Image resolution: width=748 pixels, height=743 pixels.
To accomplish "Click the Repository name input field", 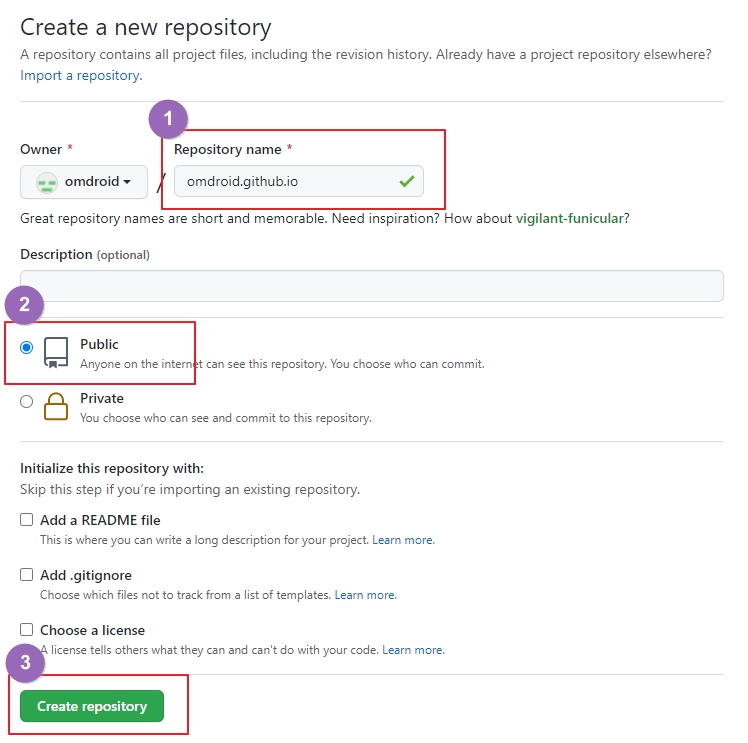I will (299, 181).
